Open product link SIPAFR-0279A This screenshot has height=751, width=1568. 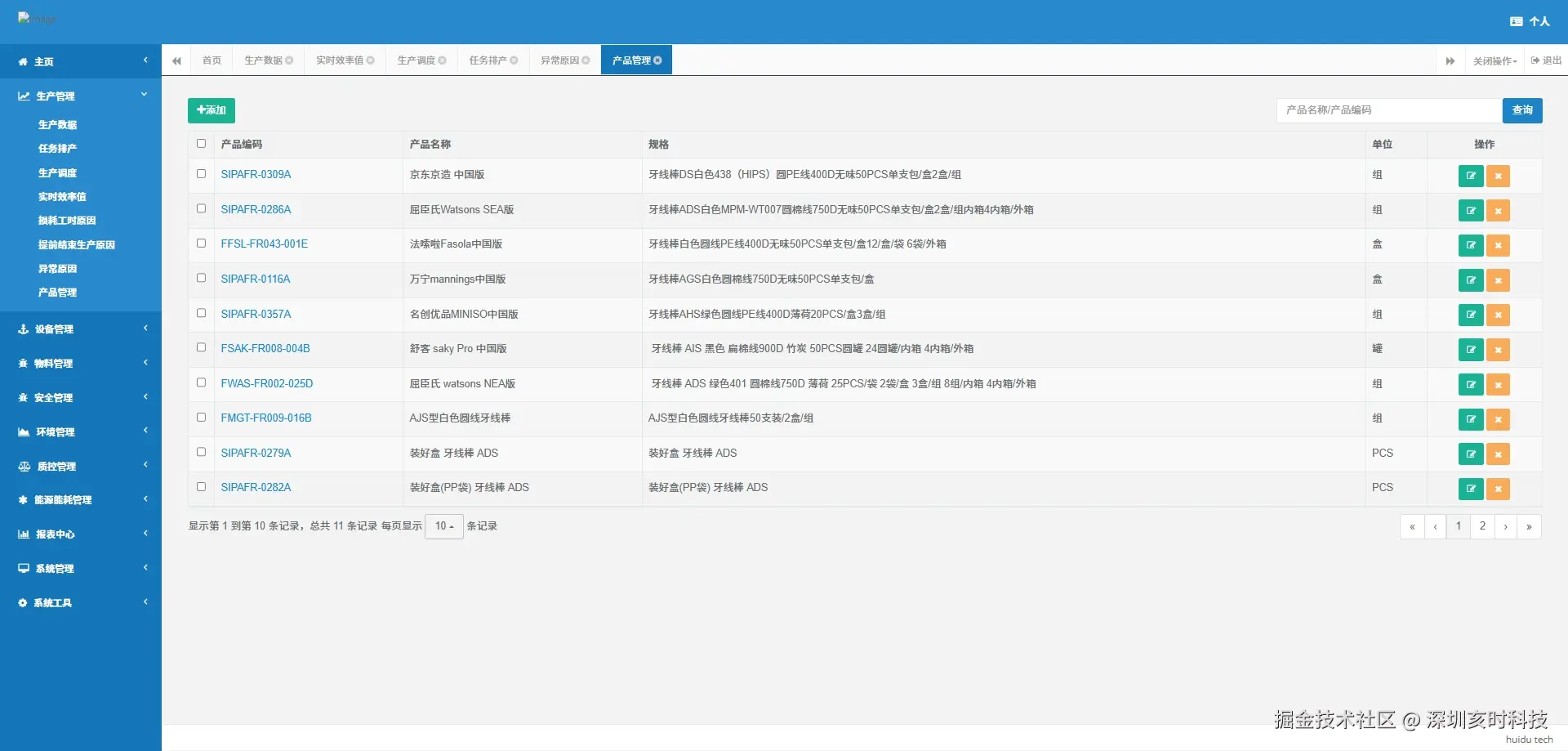(x=256, y=453)
